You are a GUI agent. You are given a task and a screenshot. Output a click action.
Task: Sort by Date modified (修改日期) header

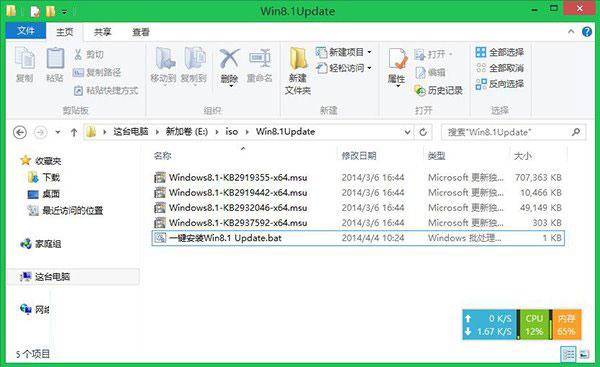point(359,155)
